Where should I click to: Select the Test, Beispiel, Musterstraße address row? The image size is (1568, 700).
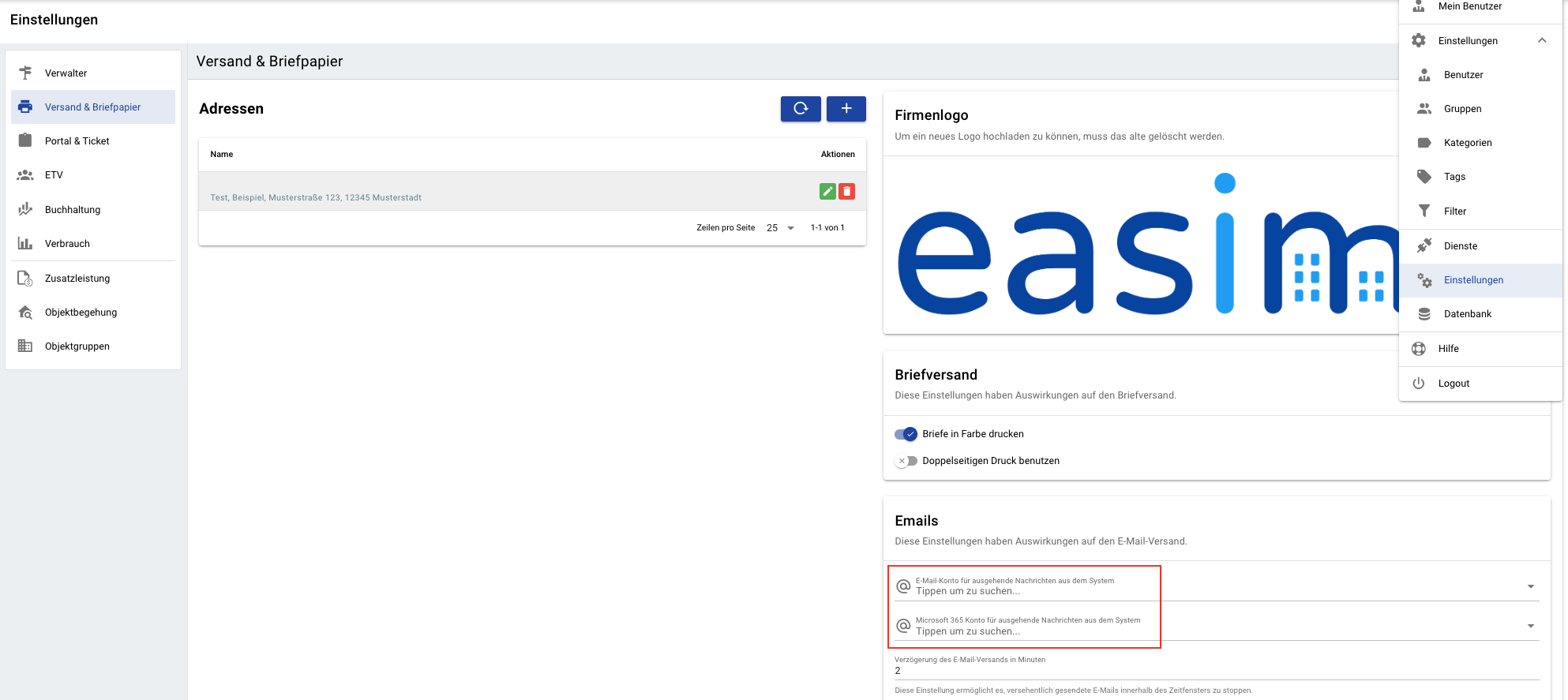(x=532, y=191)
